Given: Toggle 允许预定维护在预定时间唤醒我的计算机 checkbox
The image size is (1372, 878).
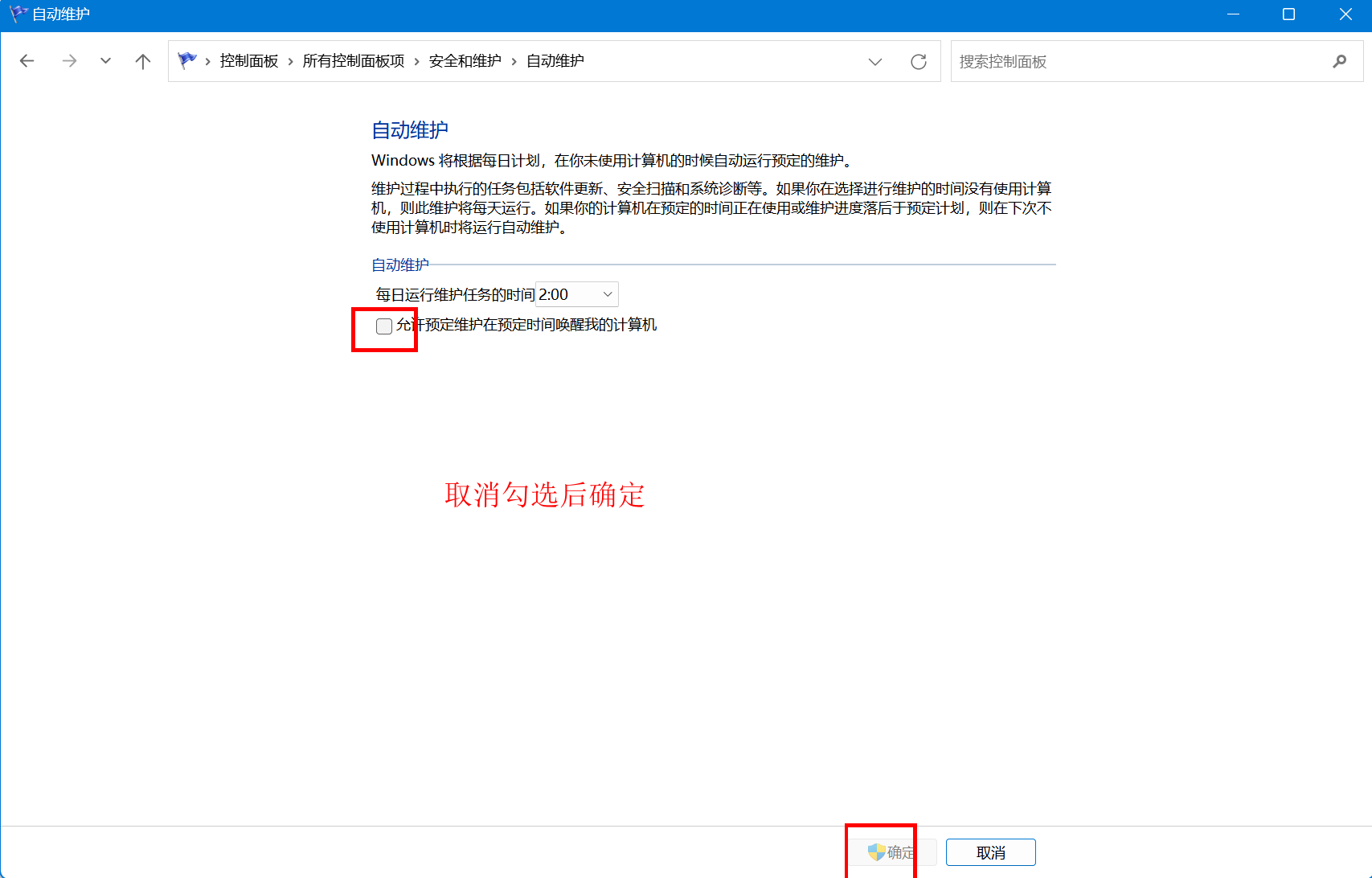Looking at the screenshot, I should pos(384,326).
